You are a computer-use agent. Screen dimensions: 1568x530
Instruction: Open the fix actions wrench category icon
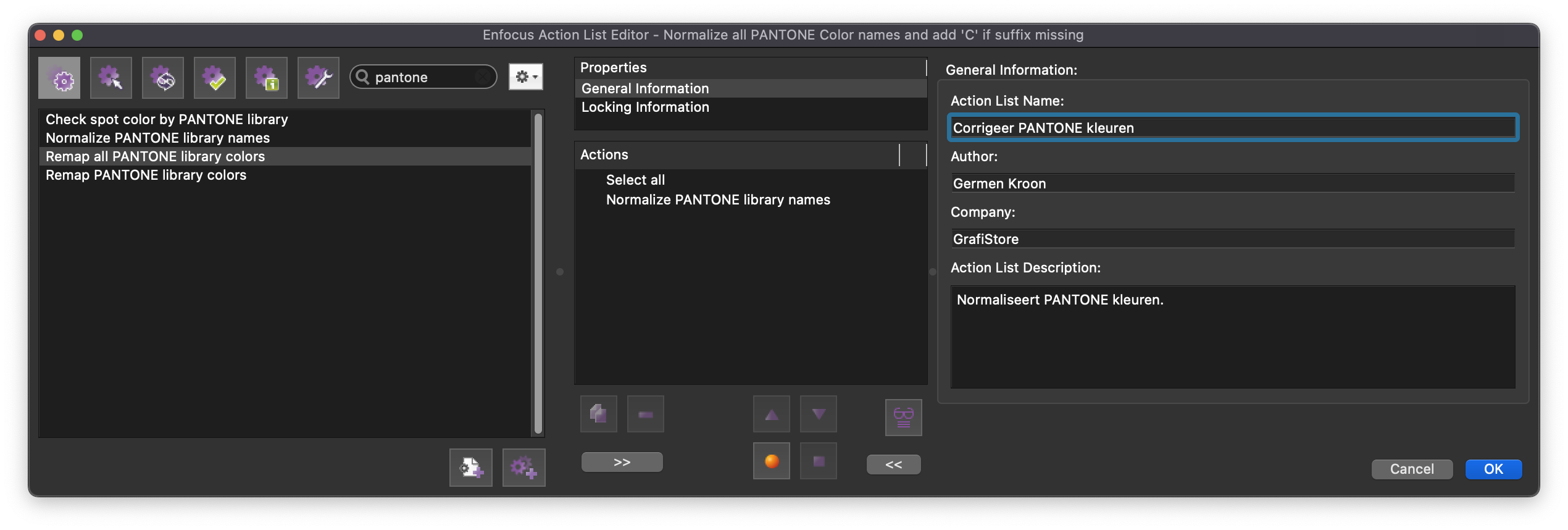(319, 78)
